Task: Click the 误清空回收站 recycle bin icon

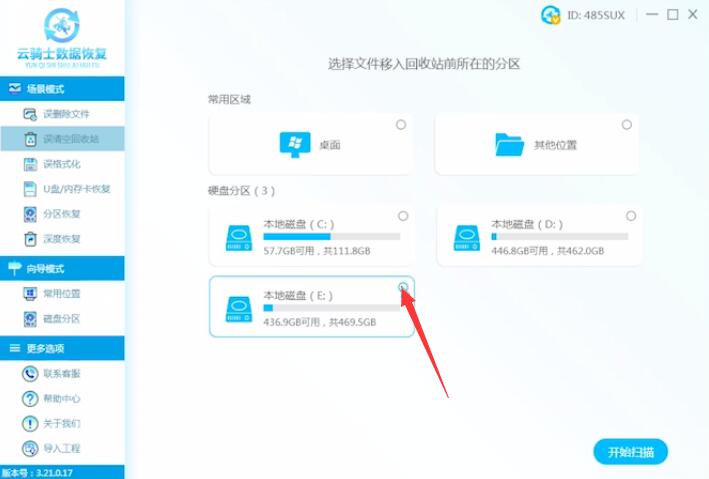Action: coord(30,139)
